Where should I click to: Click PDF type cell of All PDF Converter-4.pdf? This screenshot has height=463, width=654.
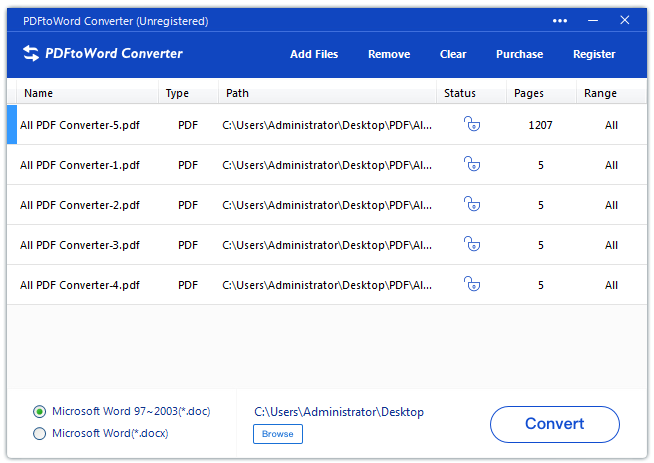tap(188, 285)
